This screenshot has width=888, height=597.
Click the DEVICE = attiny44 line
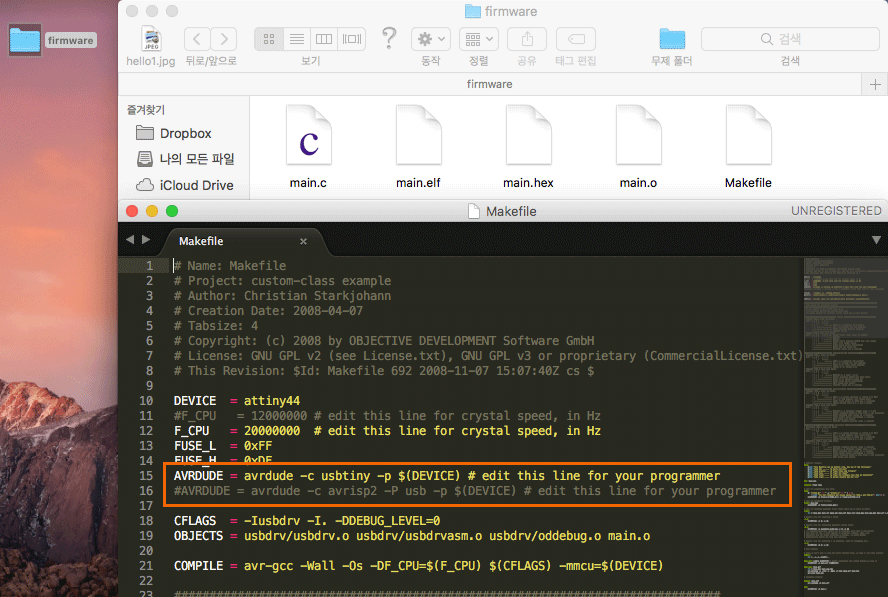(237, 401)
